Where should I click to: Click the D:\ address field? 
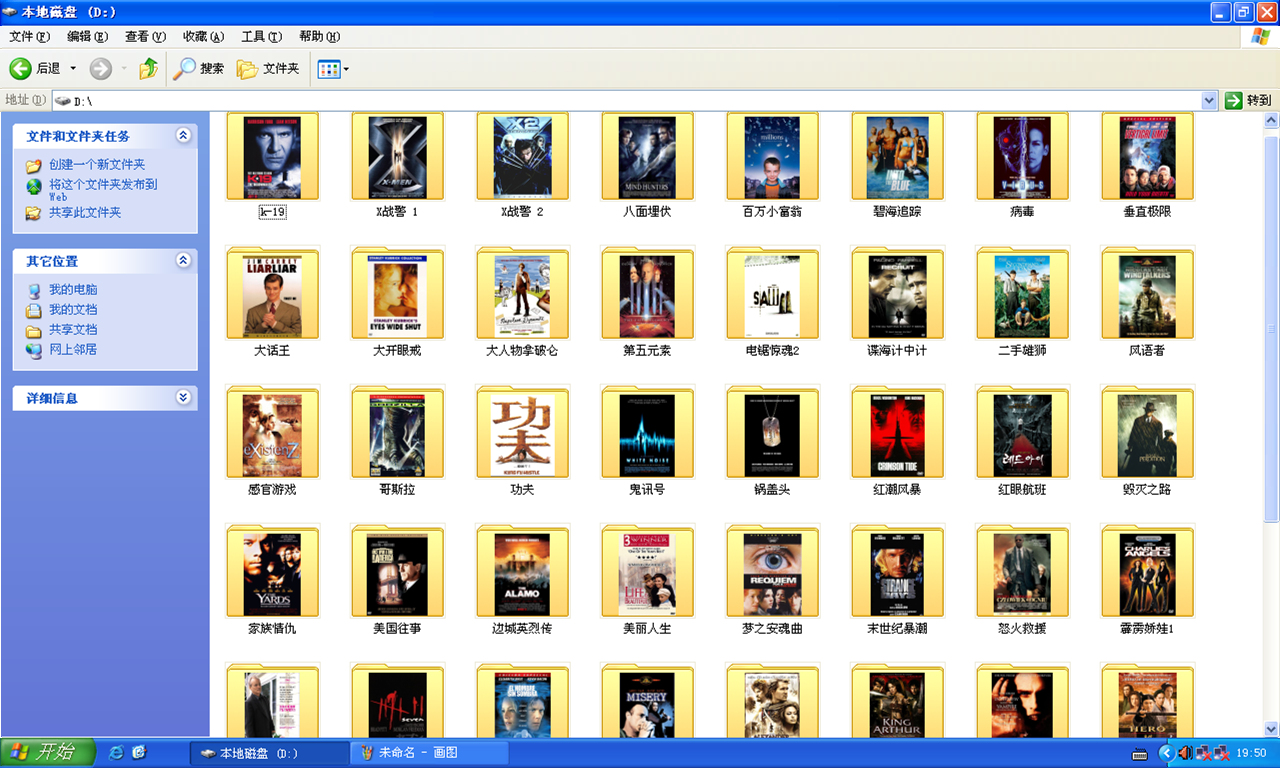(626, 100)
